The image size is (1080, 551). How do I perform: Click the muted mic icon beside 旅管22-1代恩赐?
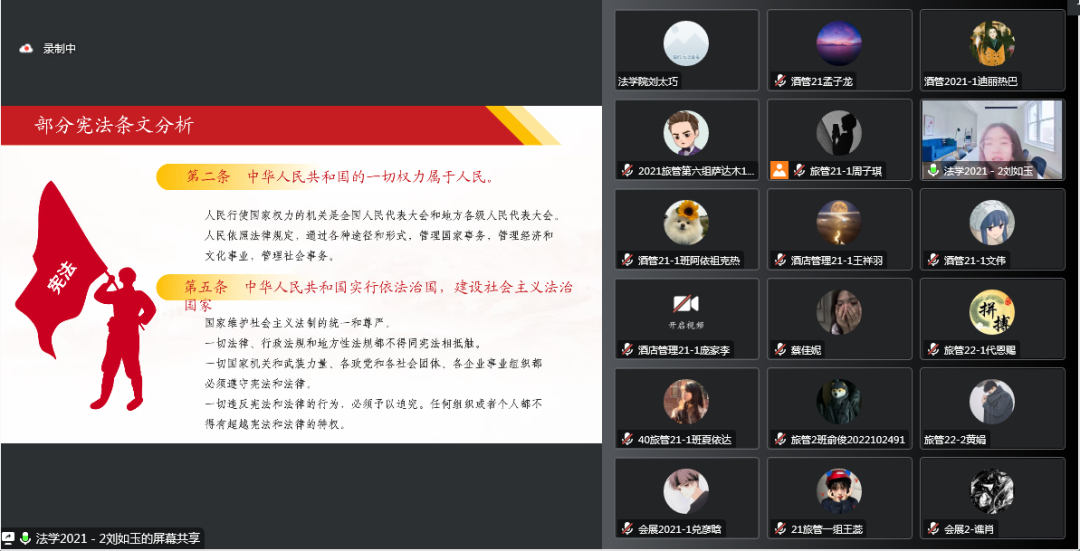pyautogui.click(x=933, y=349)
